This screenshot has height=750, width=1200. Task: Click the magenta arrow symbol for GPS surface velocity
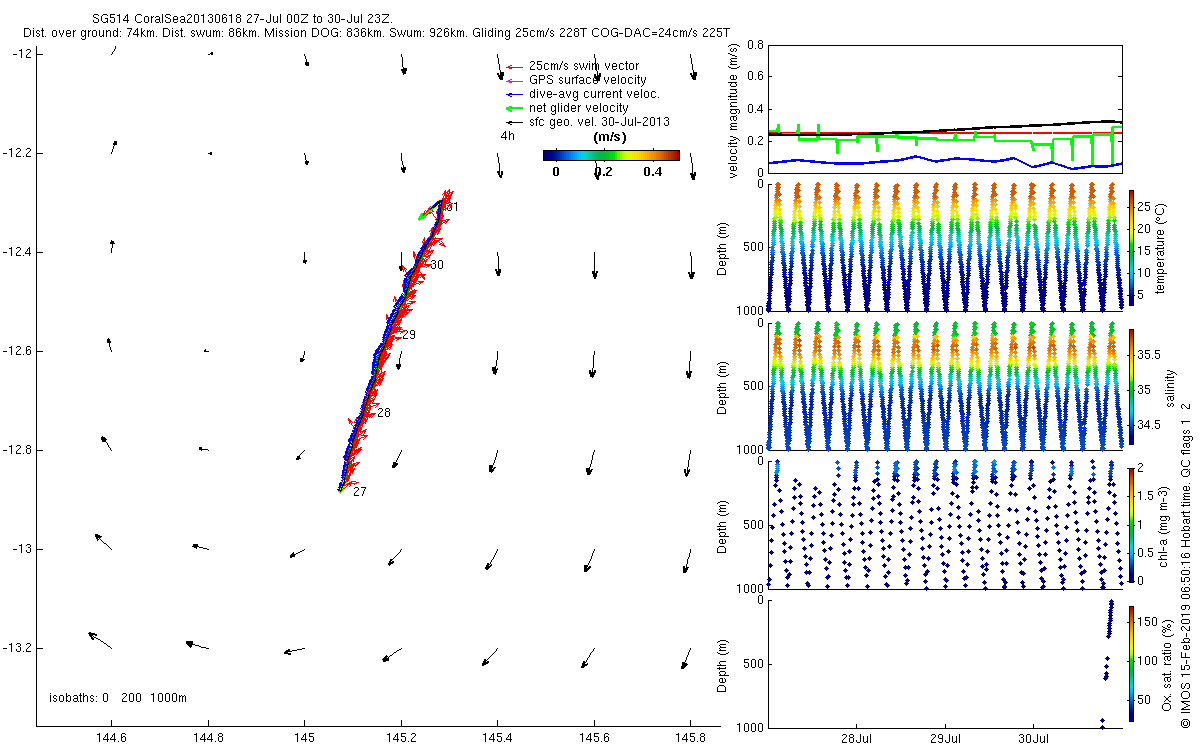pos(514,80)
